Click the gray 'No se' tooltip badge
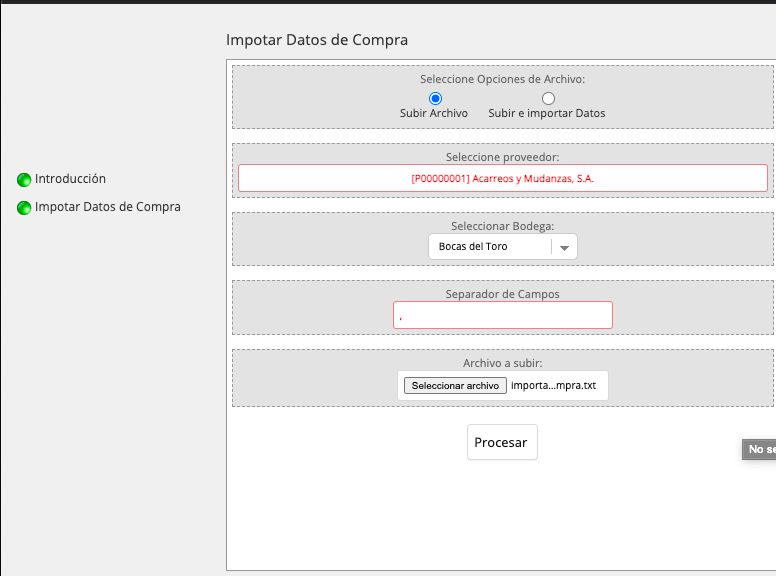This screenshot has width=776, height=576. click(x=759, y=449)
